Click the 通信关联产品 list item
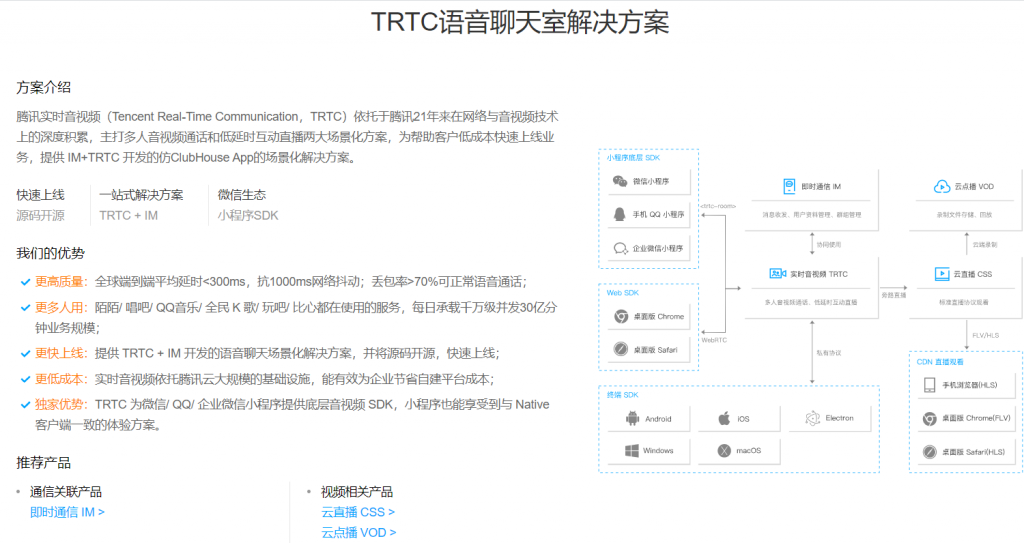The height and width of the screenshot is (543, 1024). click(x=66, y=492)
